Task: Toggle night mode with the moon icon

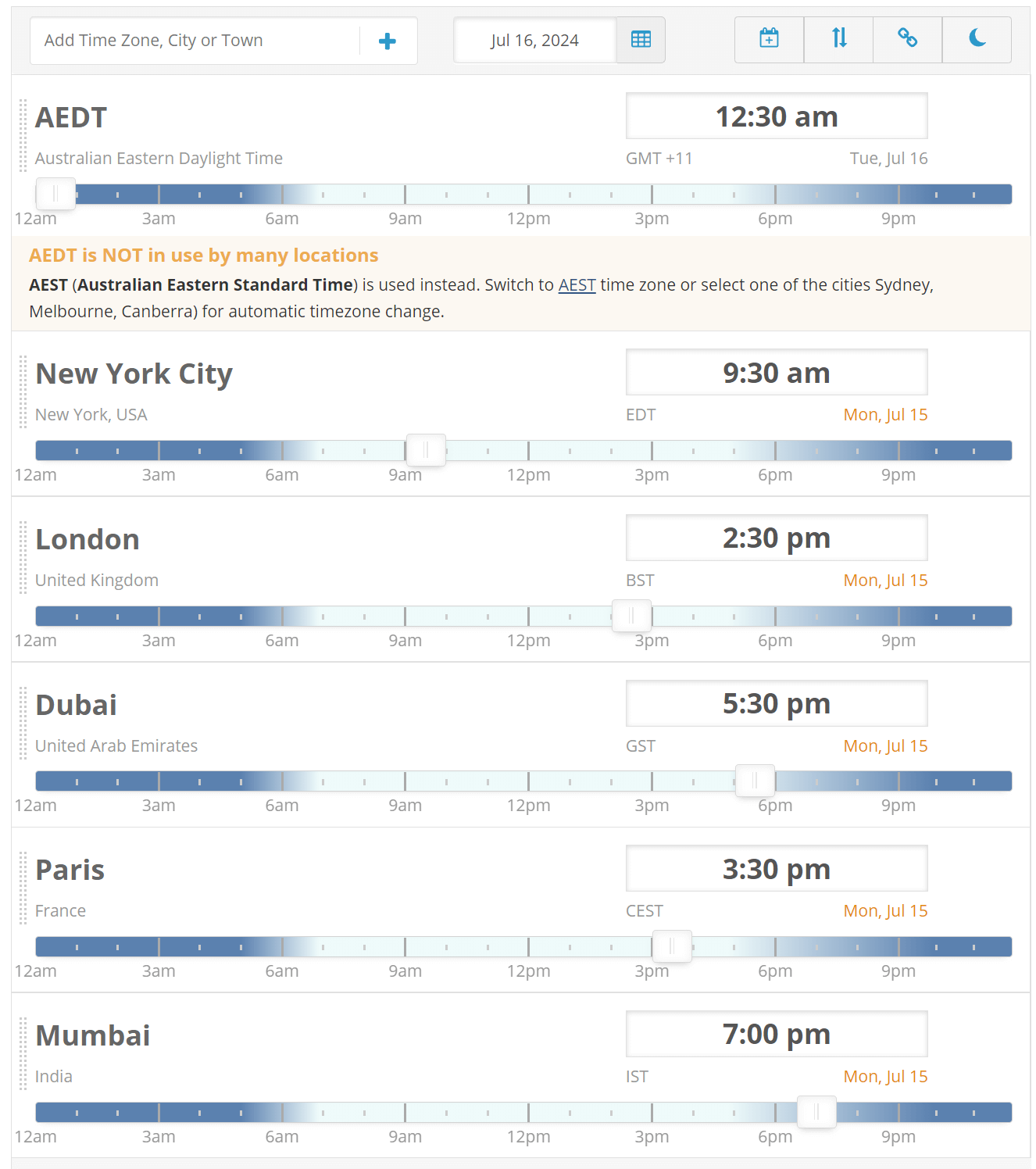Action: 977,39
